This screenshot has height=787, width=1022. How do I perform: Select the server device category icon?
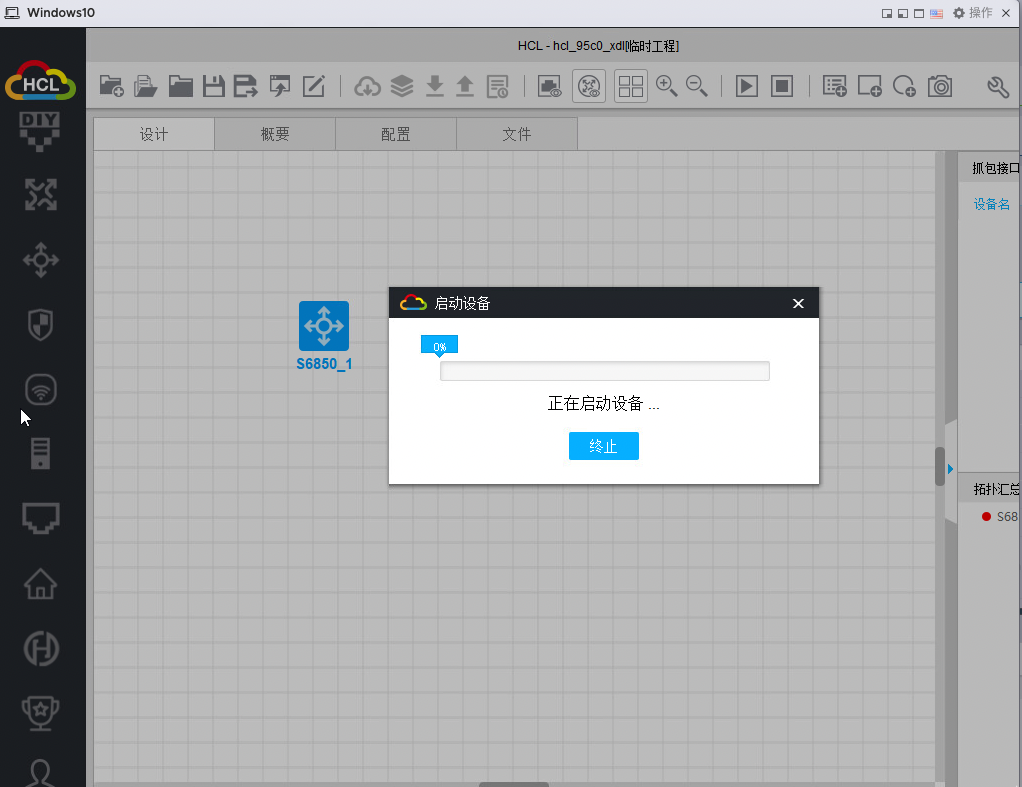[x=40, y=453]
